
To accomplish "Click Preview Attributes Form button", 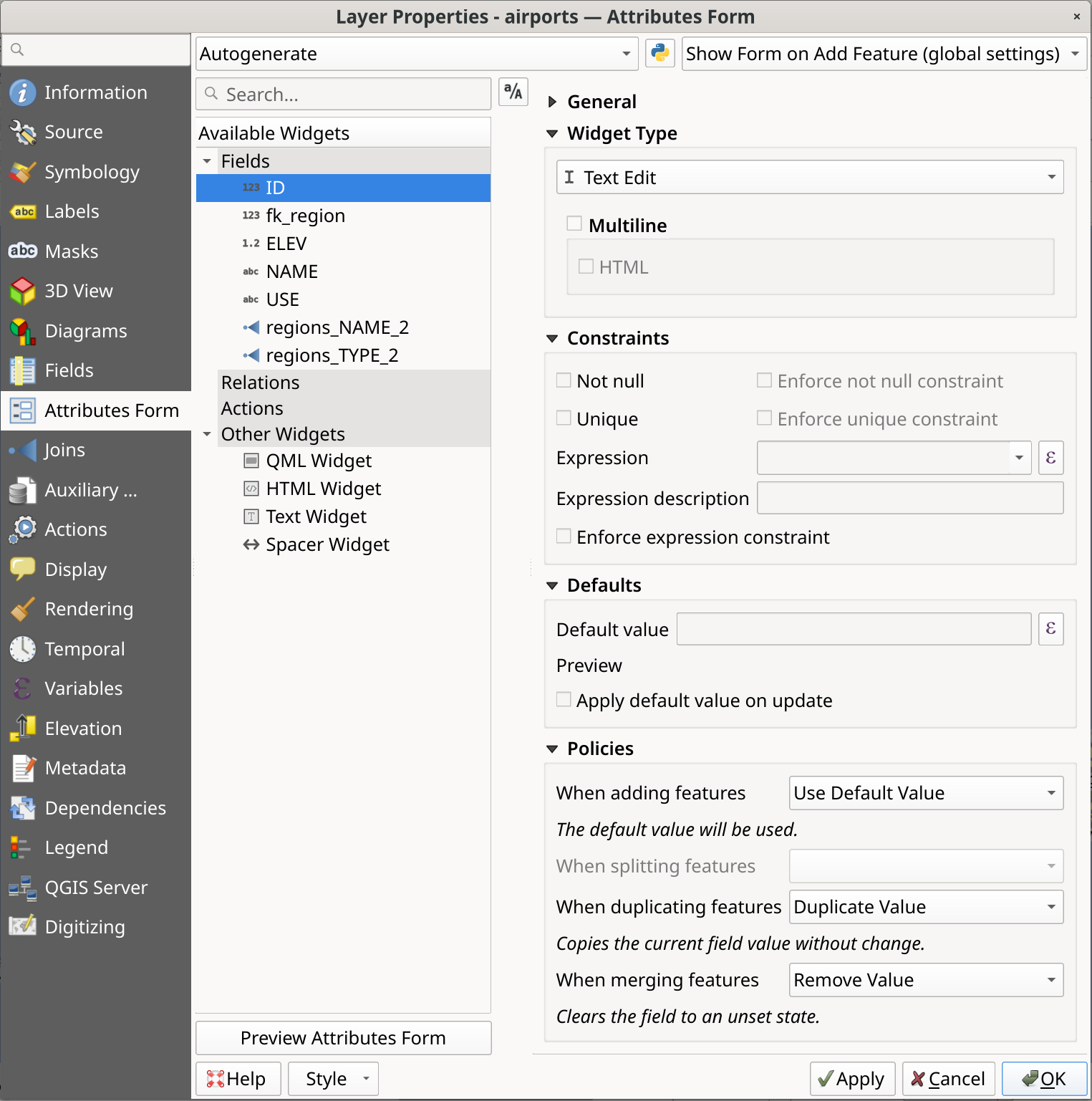I will point(343,1038).
